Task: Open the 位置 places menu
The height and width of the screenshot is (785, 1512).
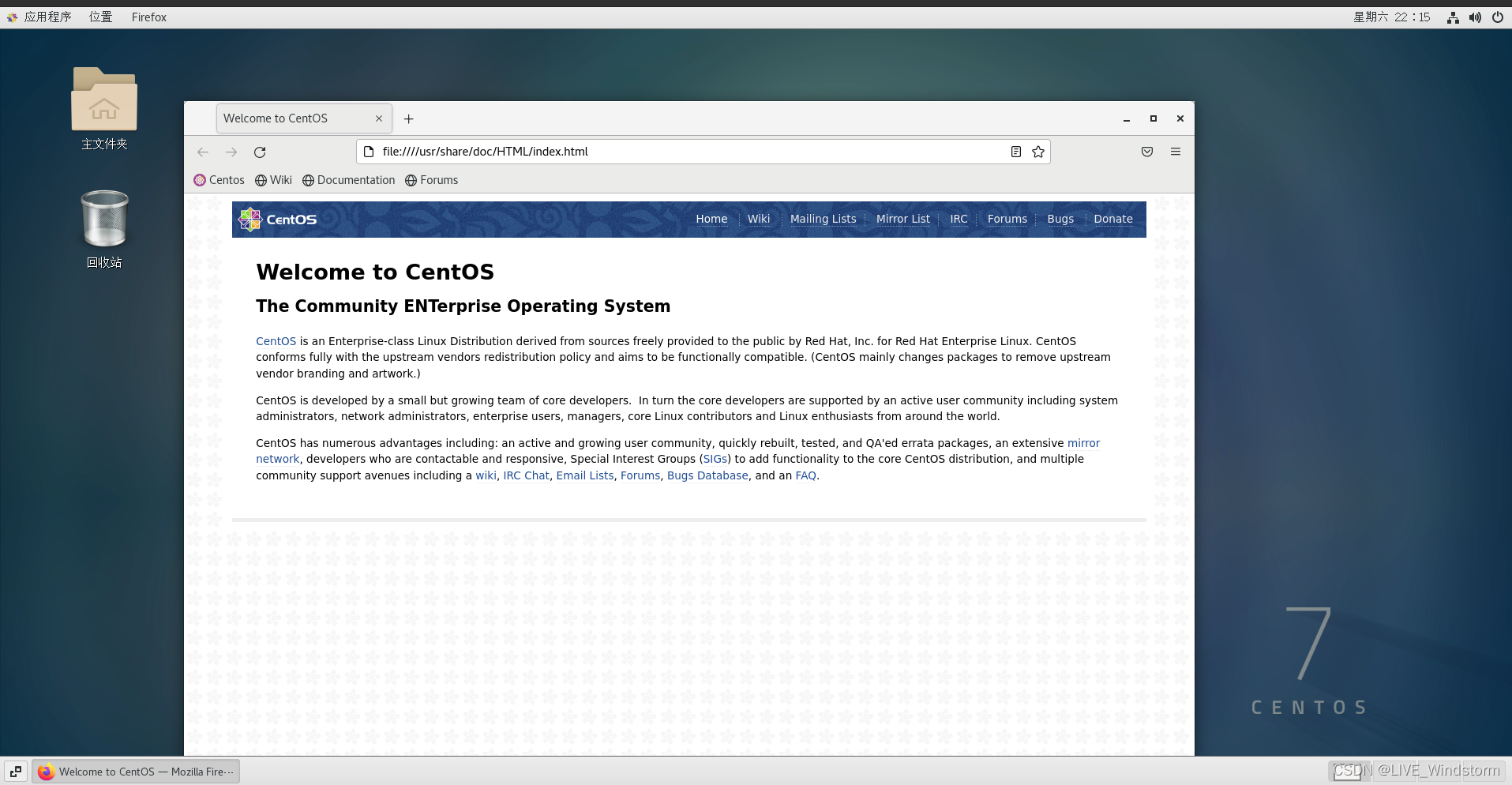Action: (100, 17)
